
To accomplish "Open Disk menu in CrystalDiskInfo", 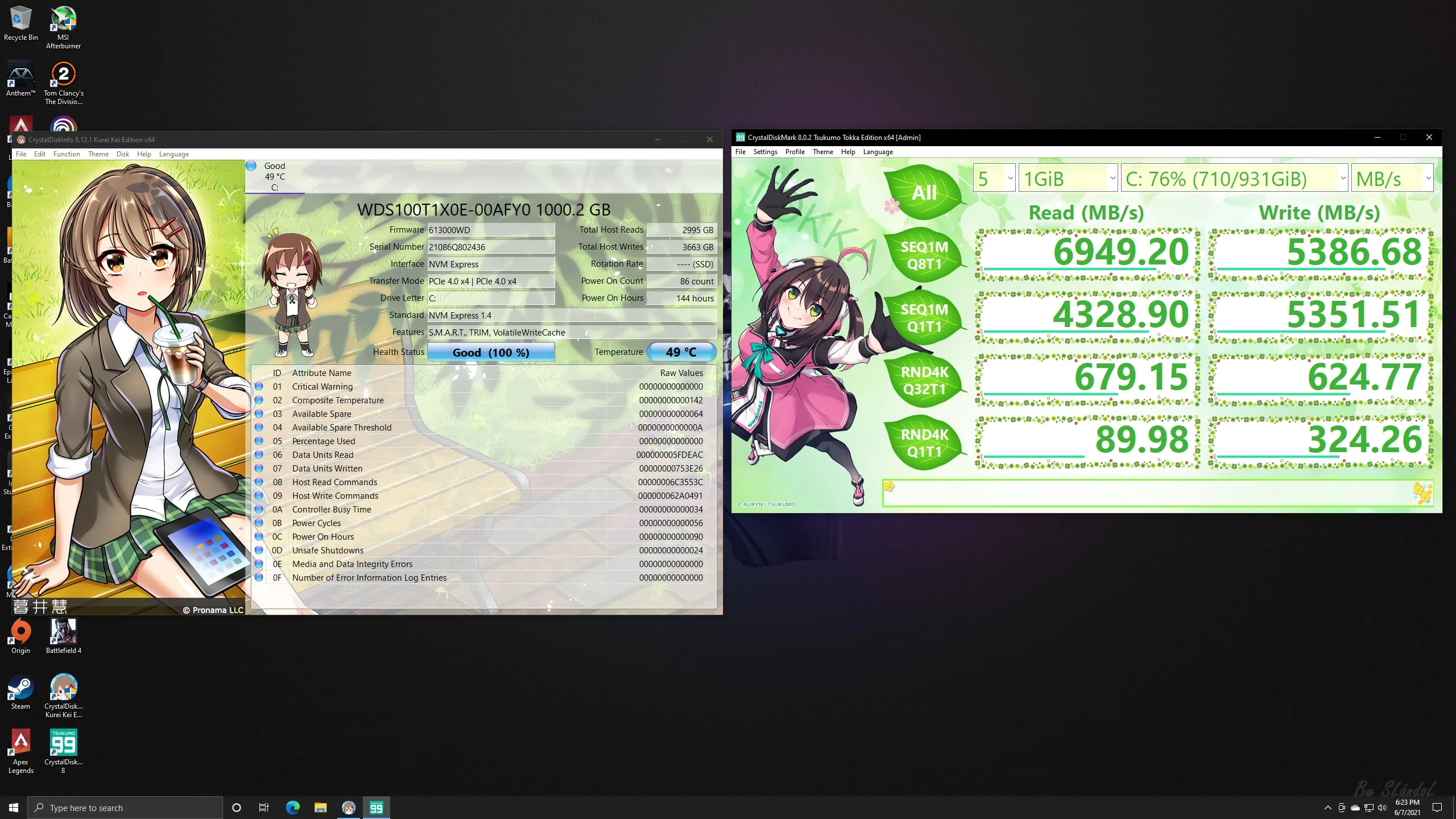I will click(x=123, y=154).
